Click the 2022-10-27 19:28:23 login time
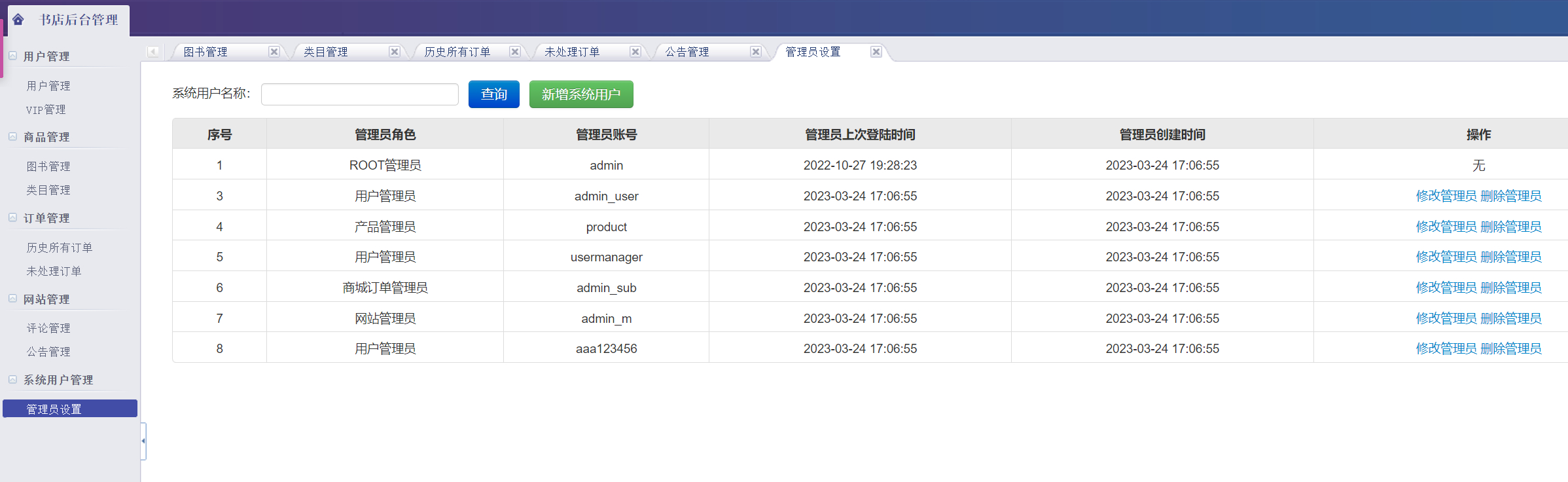The height and width of the screenshot is (482, 1568). [x=860, y=165]
